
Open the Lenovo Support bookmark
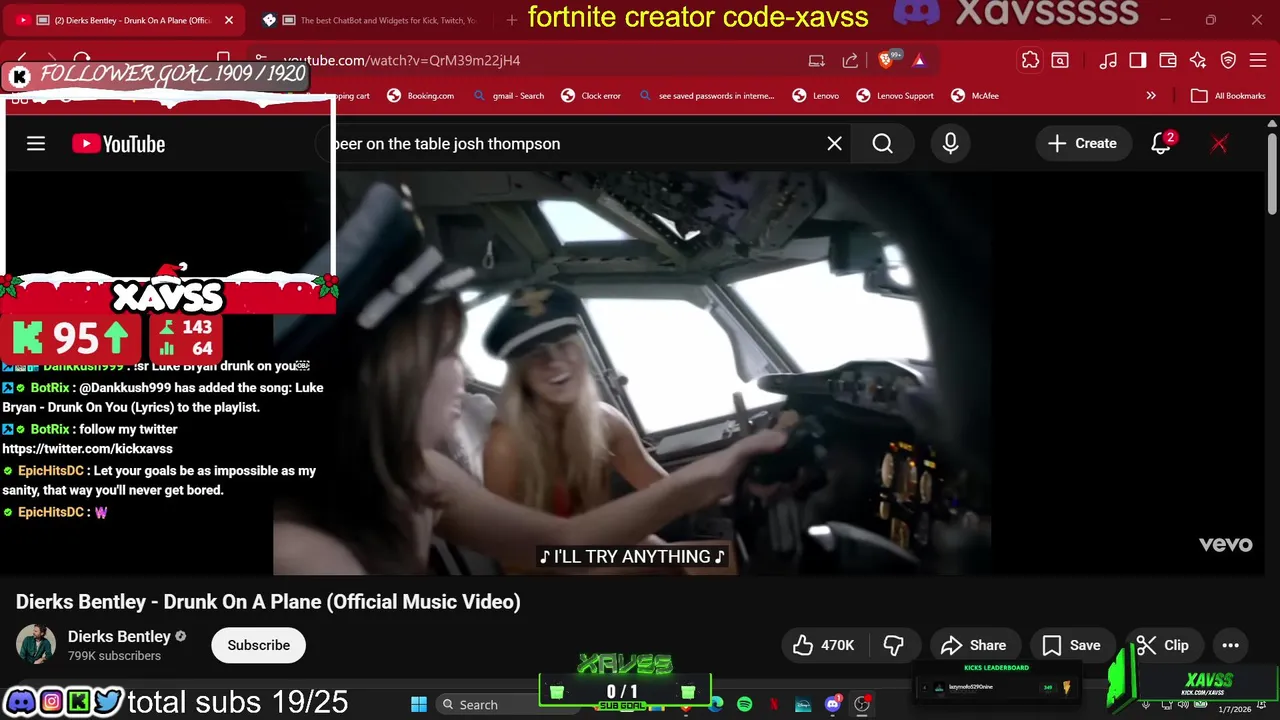pos(895,96)
